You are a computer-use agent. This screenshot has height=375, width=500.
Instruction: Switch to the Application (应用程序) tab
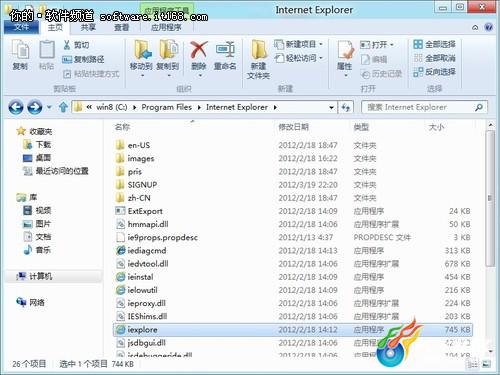pyautogui.click(x=166, y=27)
